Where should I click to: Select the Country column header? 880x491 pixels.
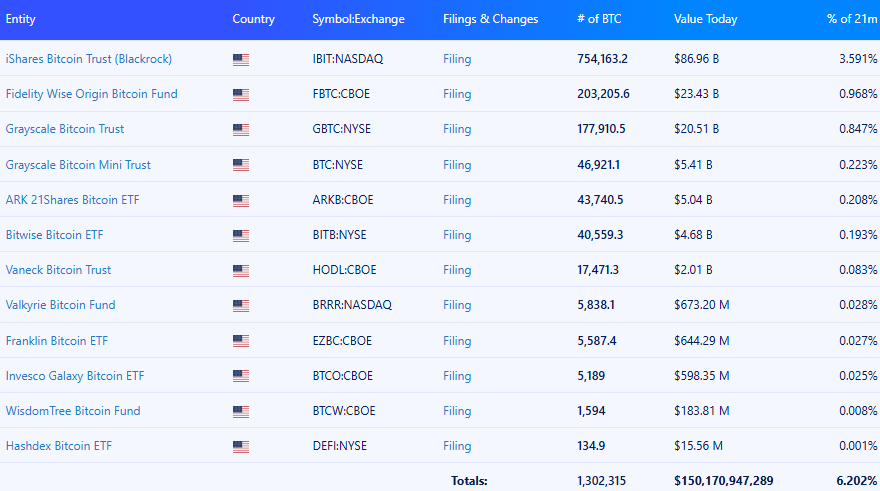pos(253,19)
